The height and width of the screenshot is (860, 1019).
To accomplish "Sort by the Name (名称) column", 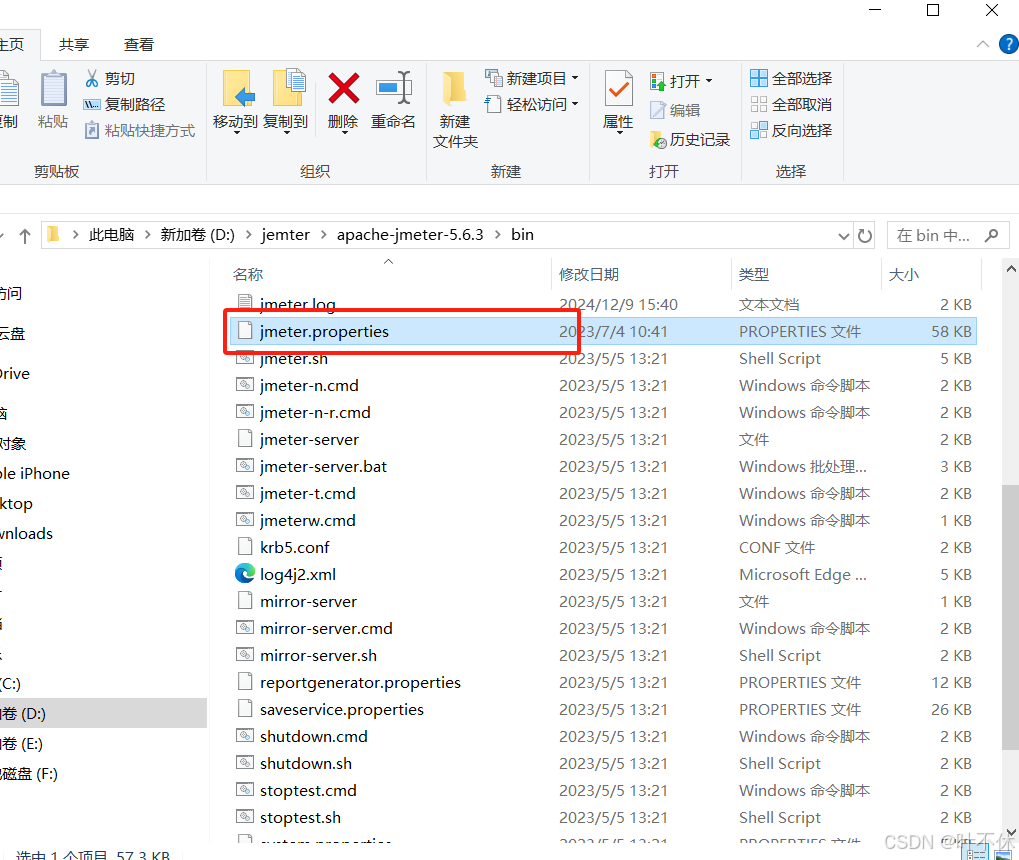I will [248, 274].
